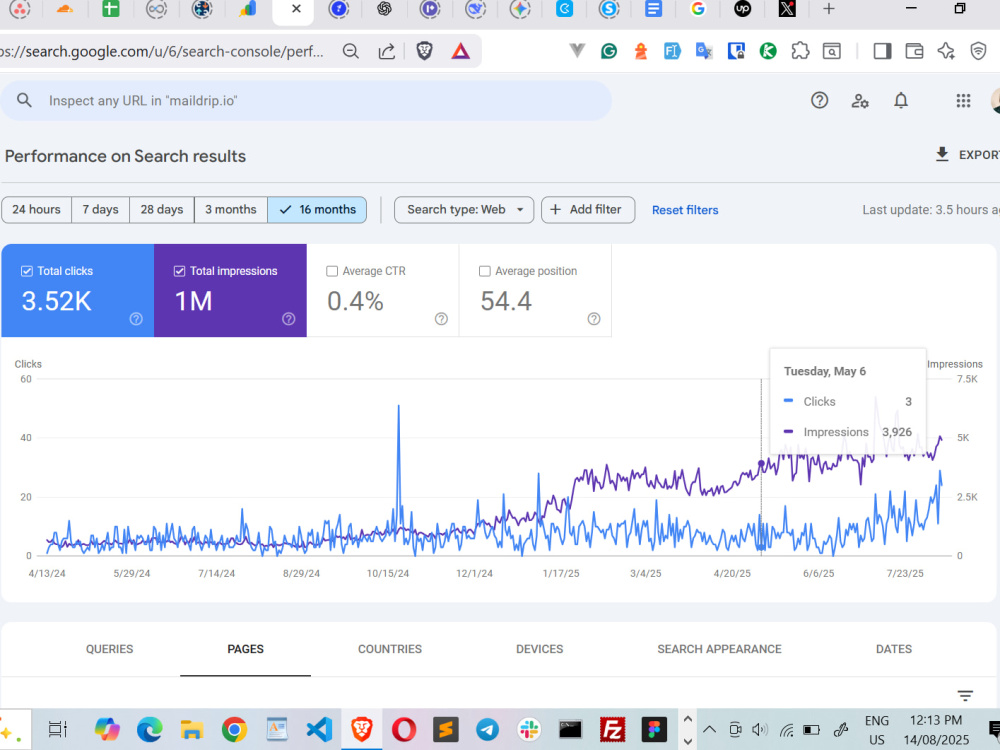The width and height of the screenshot is (1000, 750).
Task: Click help icon on Average position card
Action: (594, 319)
